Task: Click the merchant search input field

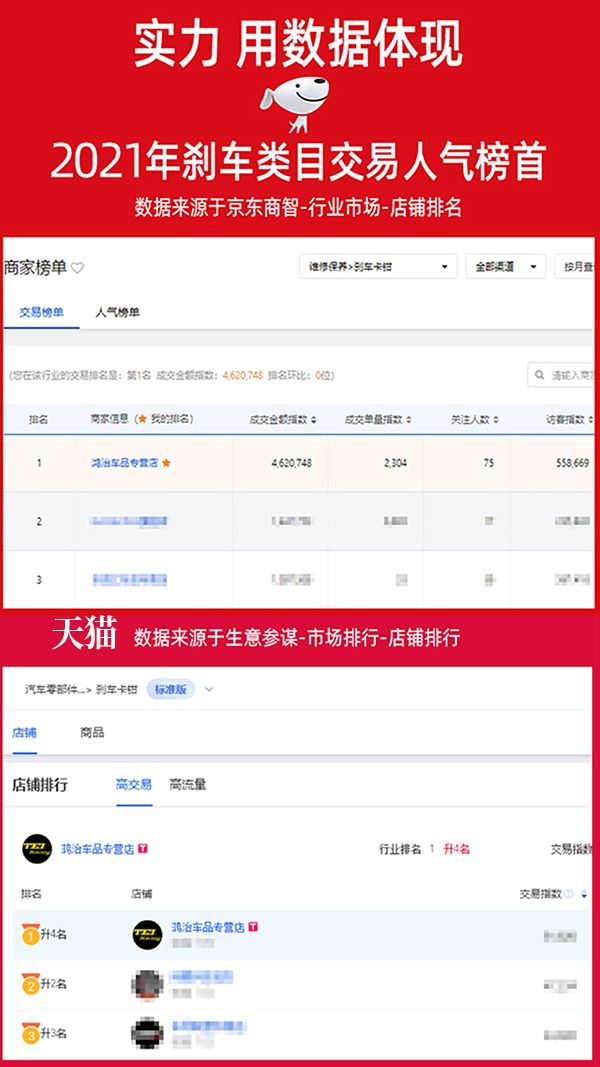Action: pyautogui.click(x=570, y=375)
